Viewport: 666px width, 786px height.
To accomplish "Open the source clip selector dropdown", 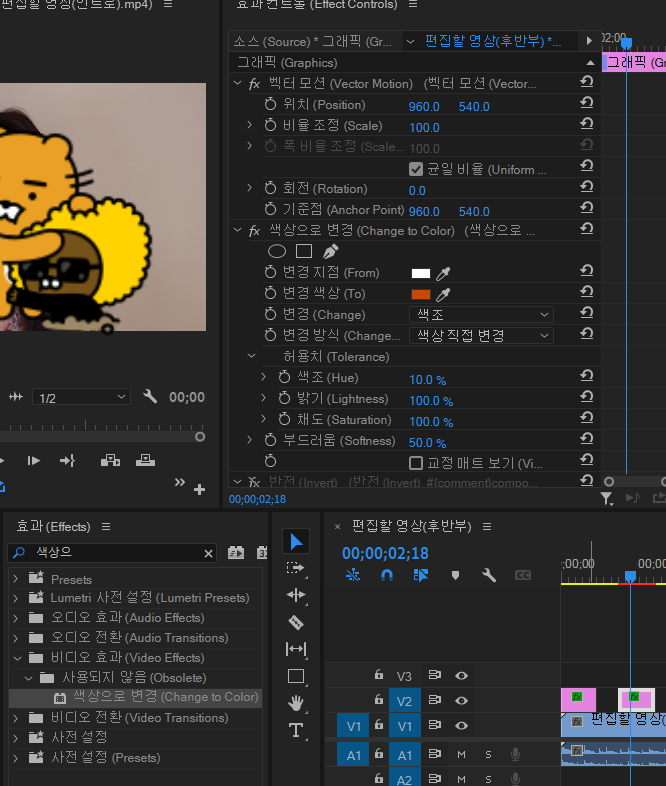I will pos(410,41).
